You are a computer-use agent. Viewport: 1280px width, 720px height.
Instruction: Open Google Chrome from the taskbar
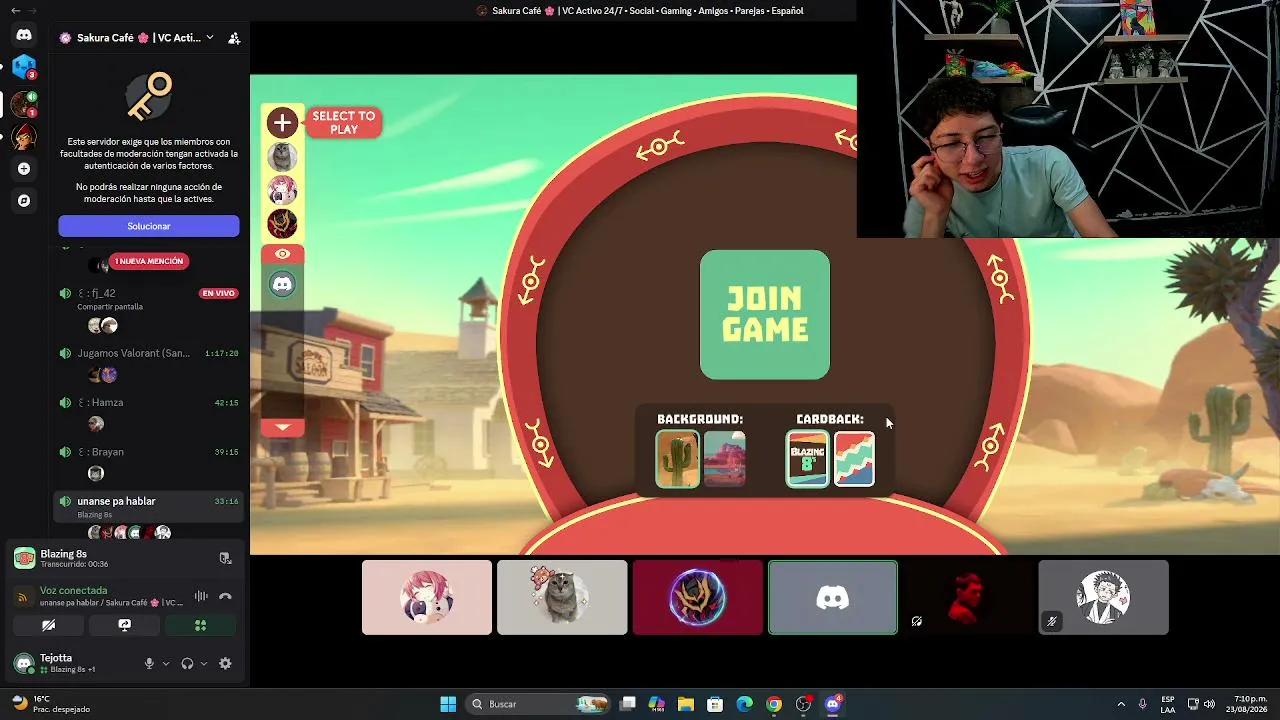(x=774, y=704)
